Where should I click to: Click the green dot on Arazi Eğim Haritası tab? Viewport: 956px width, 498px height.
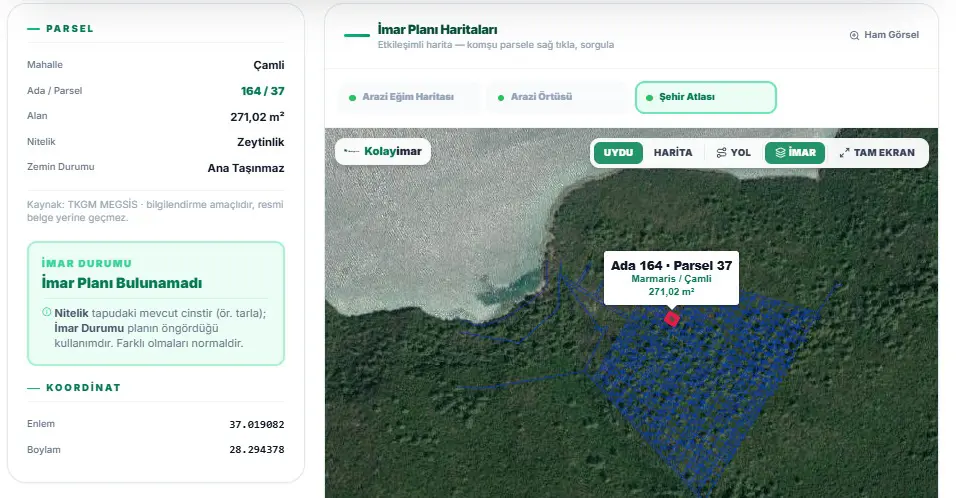352,98
